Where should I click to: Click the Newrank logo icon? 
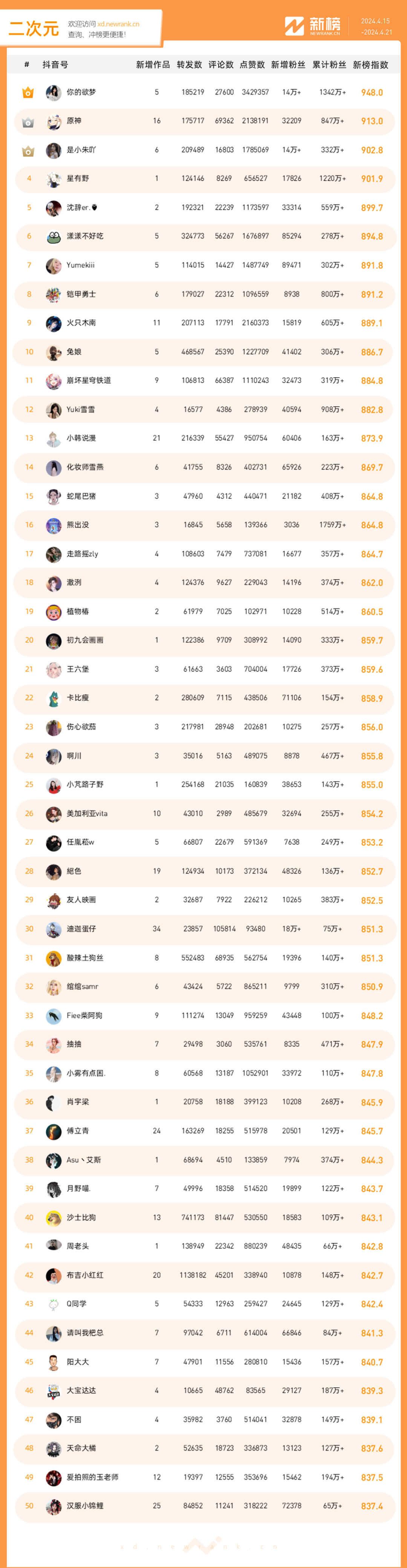coord(294,26)
